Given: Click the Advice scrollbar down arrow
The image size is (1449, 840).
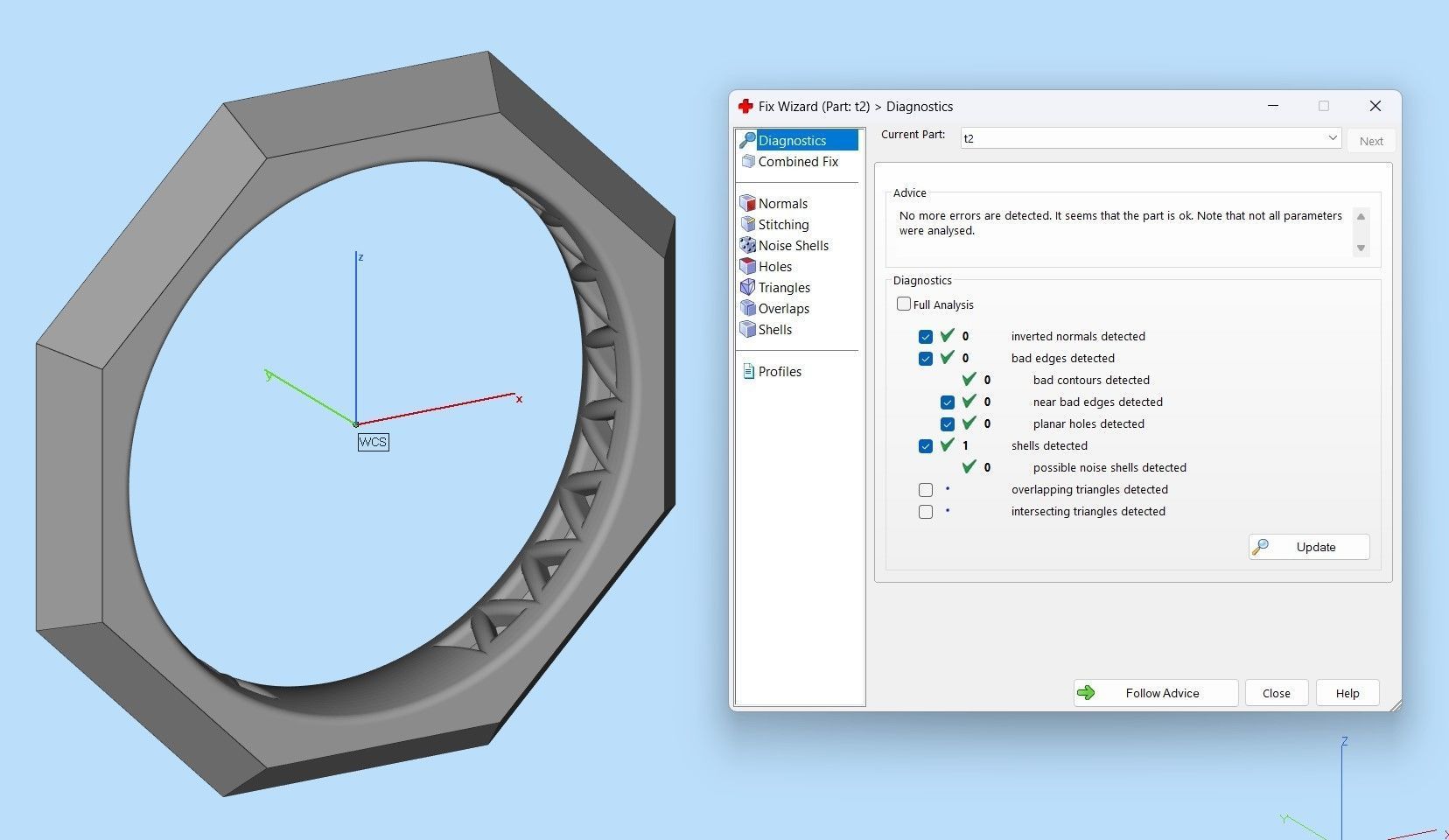Looking at the screenshot, I should pyautogui.click(x=1361, y=248).
